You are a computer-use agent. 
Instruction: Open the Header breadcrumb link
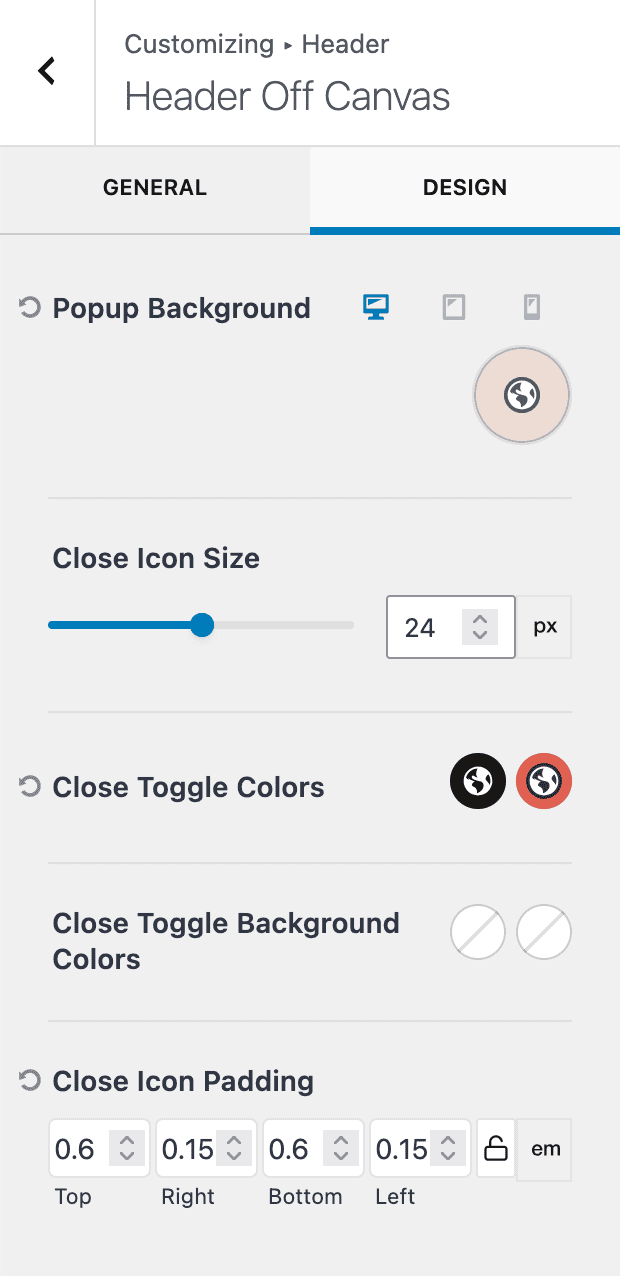(x=344, y=44)
